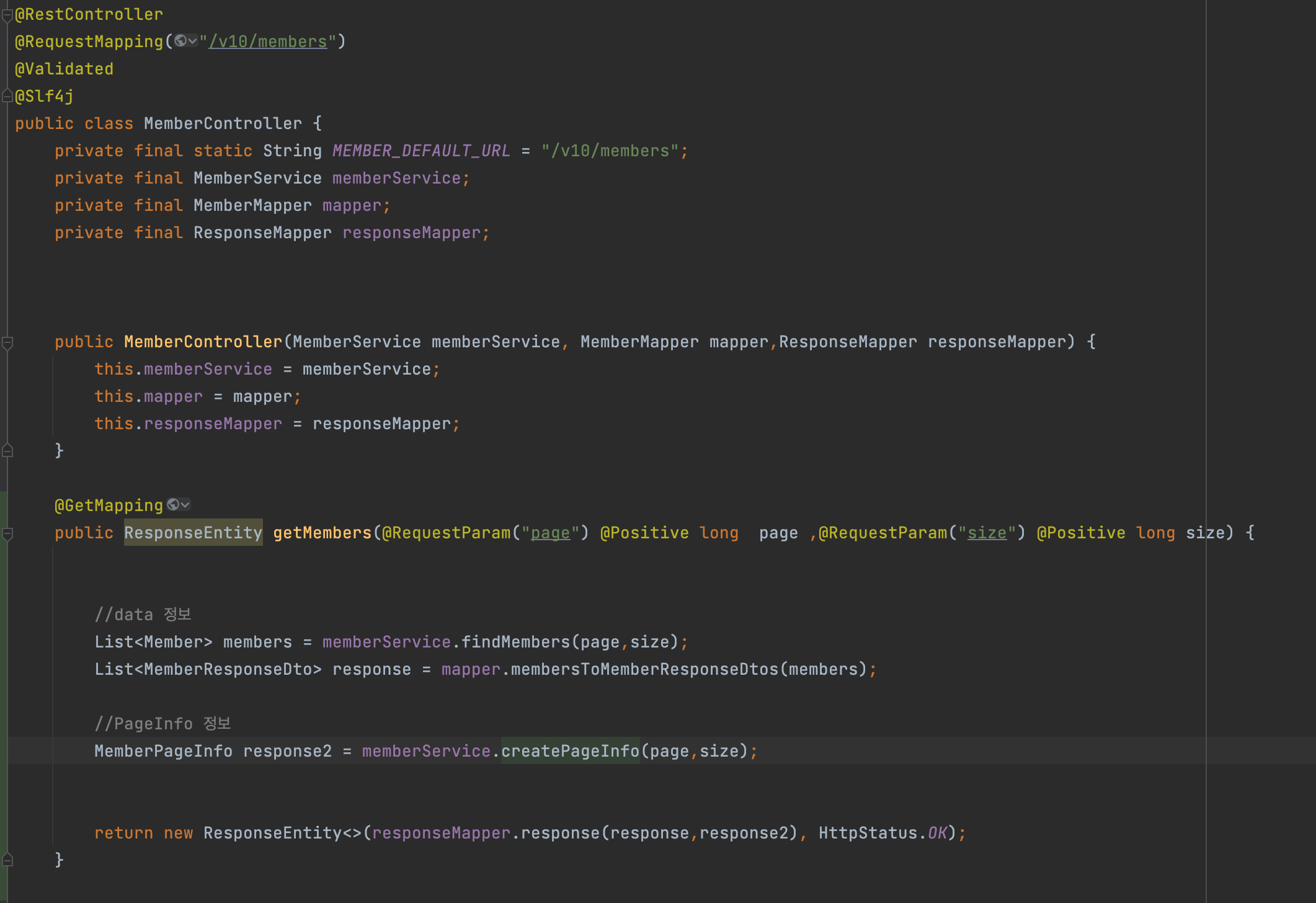Click the highlighted ResponseEntity return type
The width and height of the screenshot is (1316, 903).
(193, 533)
